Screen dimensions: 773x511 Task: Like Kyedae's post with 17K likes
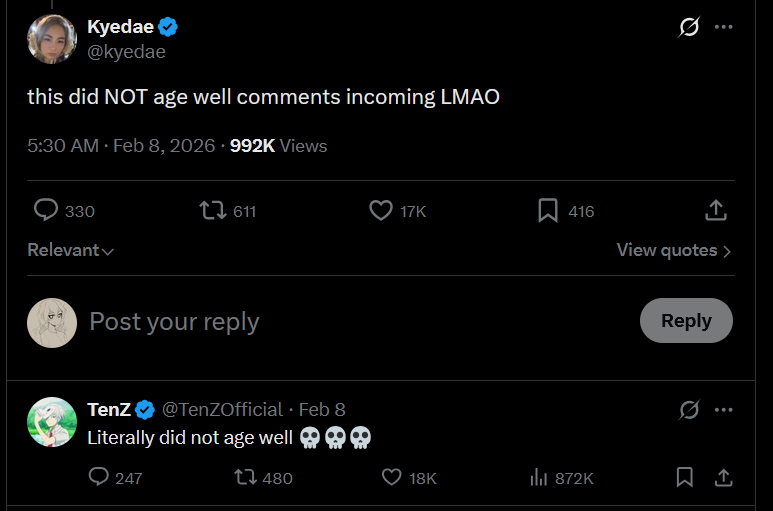[381, 210]
